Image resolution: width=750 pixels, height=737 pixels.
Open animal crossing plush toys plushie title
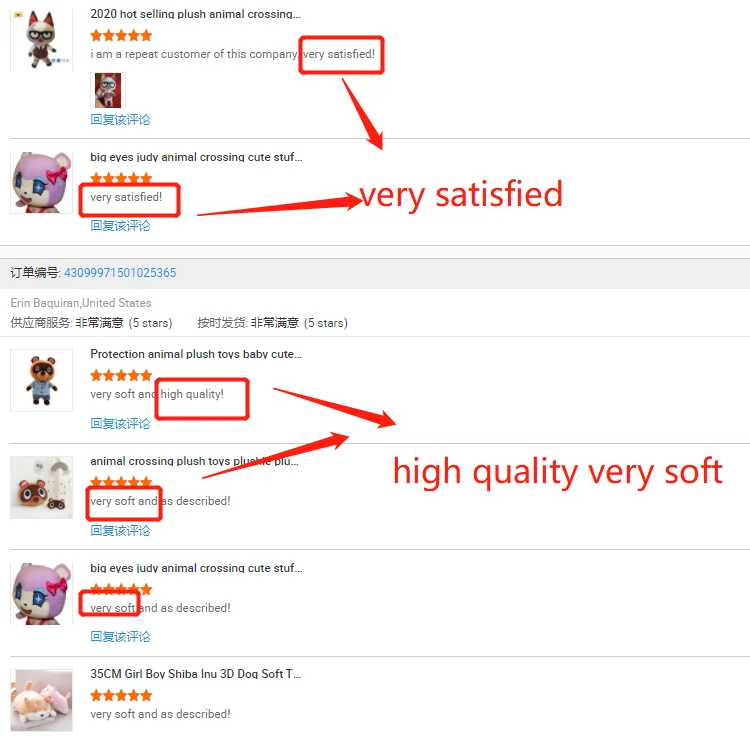point(194,461)
